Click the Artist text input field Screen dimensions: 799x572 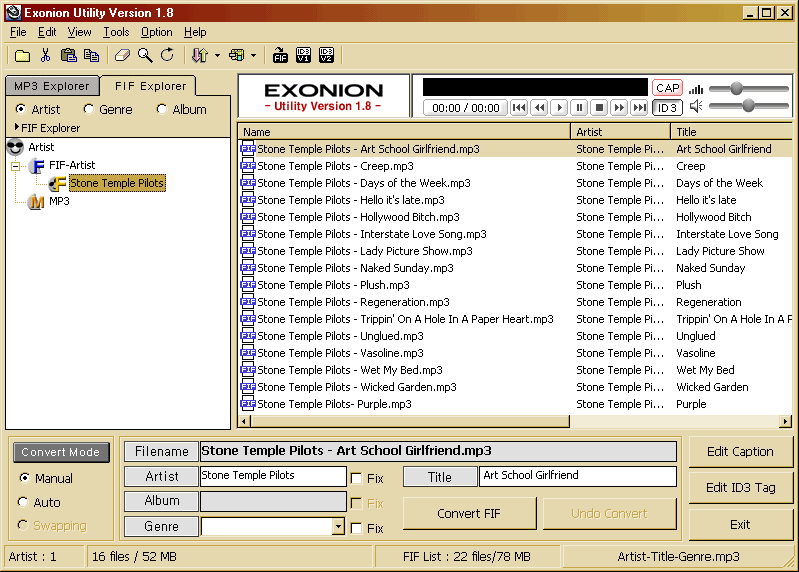point(273,476)
